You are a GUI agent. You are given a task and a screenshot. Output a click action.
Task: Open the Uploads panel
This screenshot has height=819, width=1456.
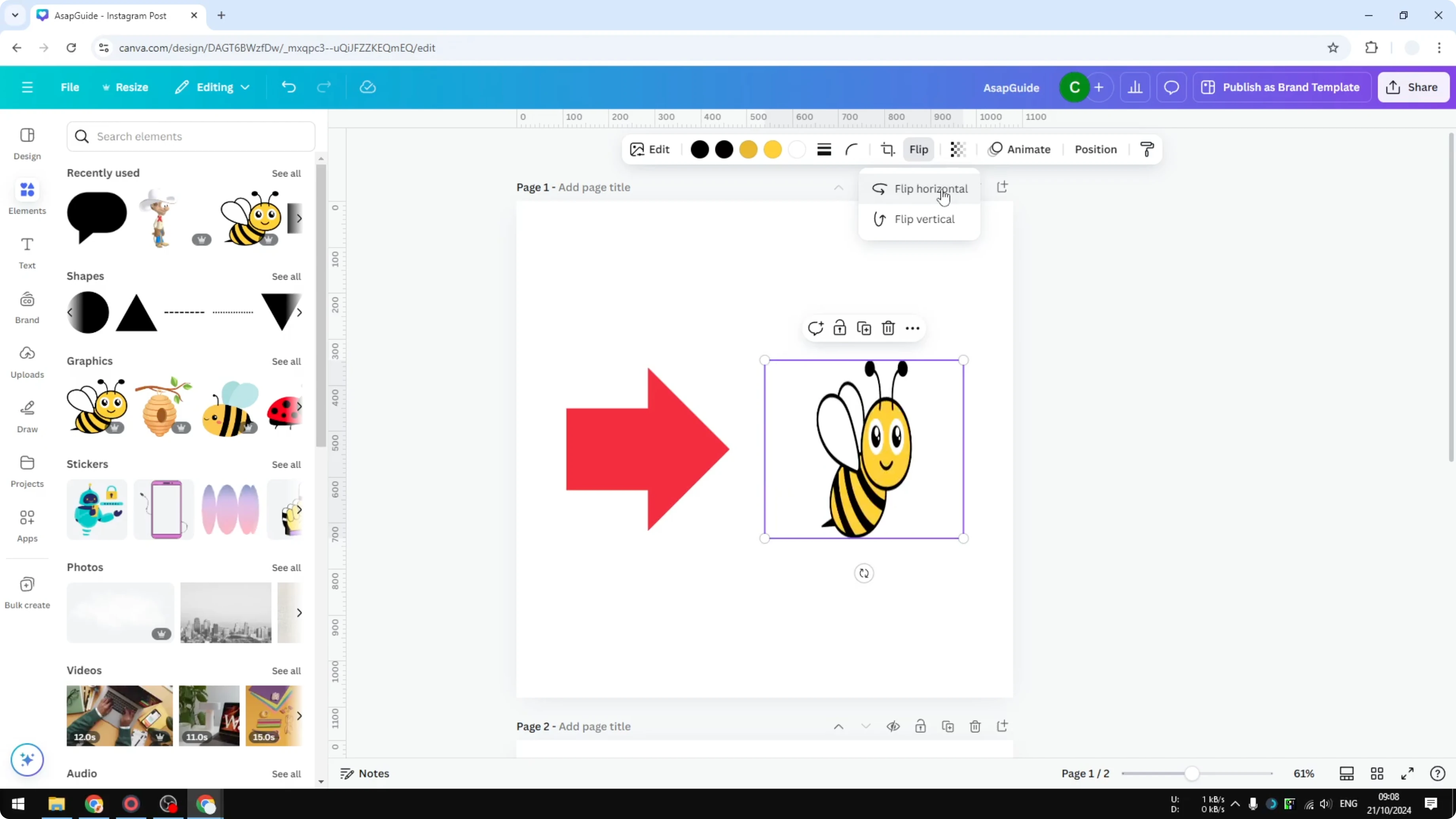click(x=27, y=362)
